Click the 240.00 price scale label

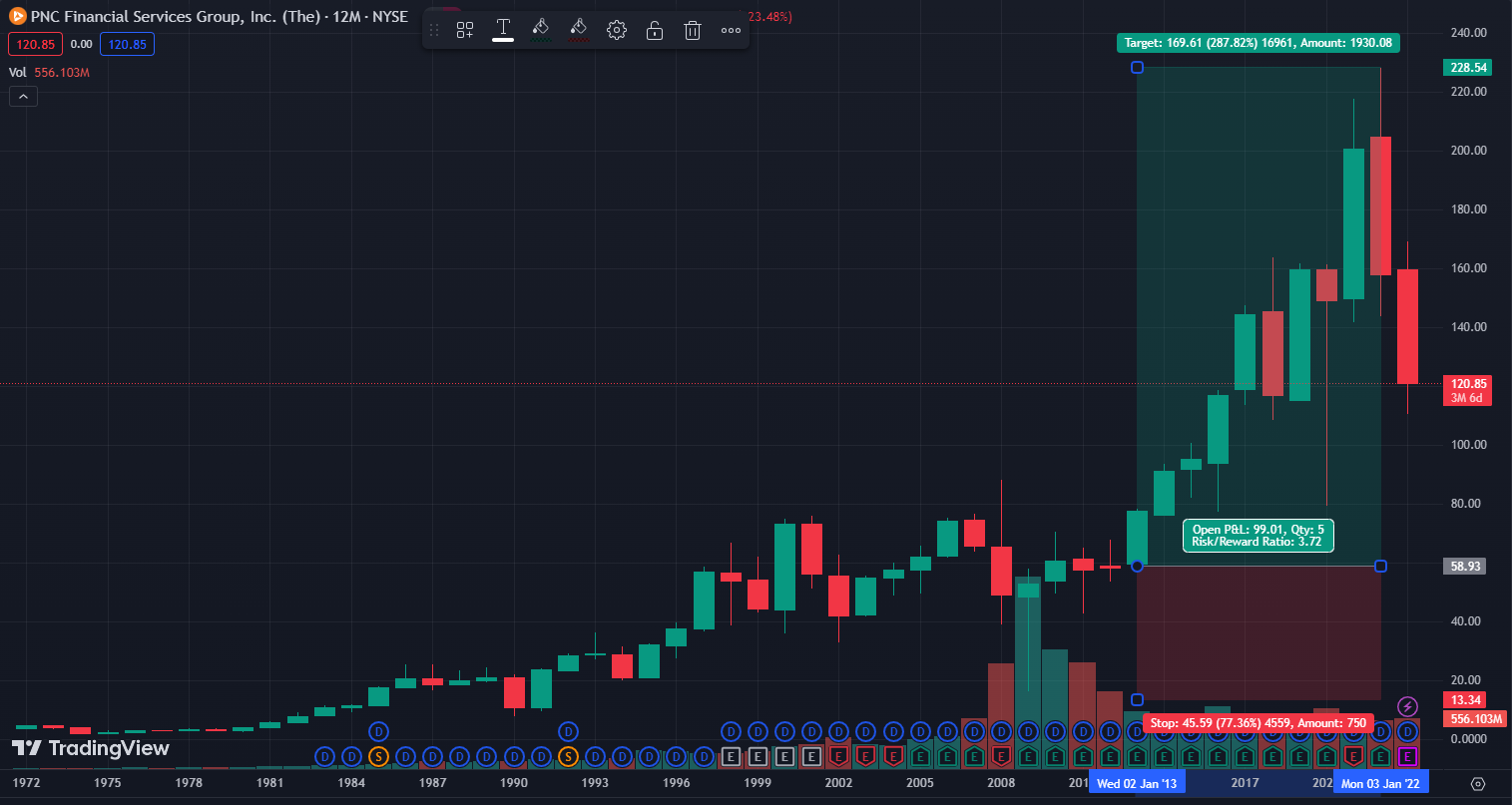1469,33
